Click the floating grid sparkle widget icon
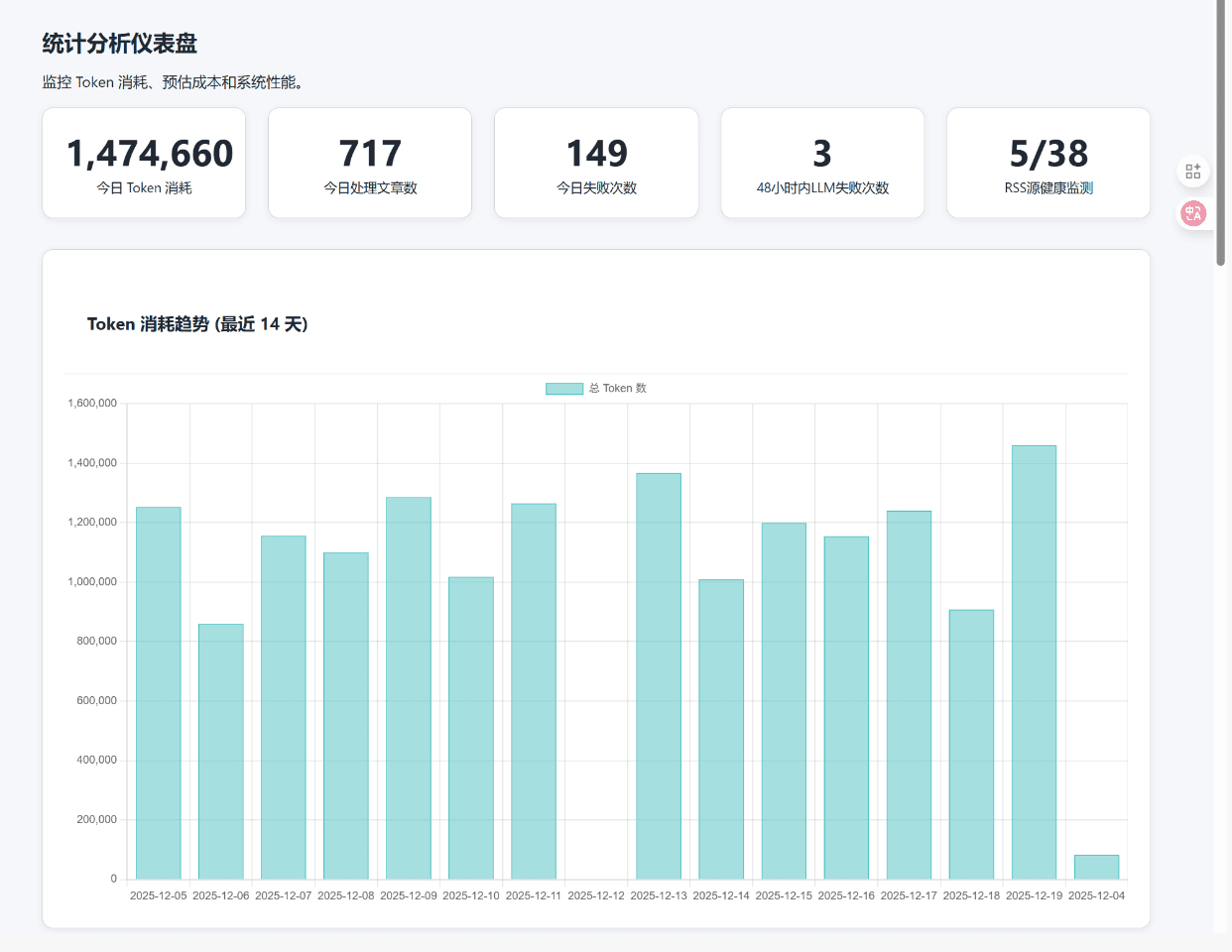This screenshot has width=1232, height=952. [x=1192, y=172]
